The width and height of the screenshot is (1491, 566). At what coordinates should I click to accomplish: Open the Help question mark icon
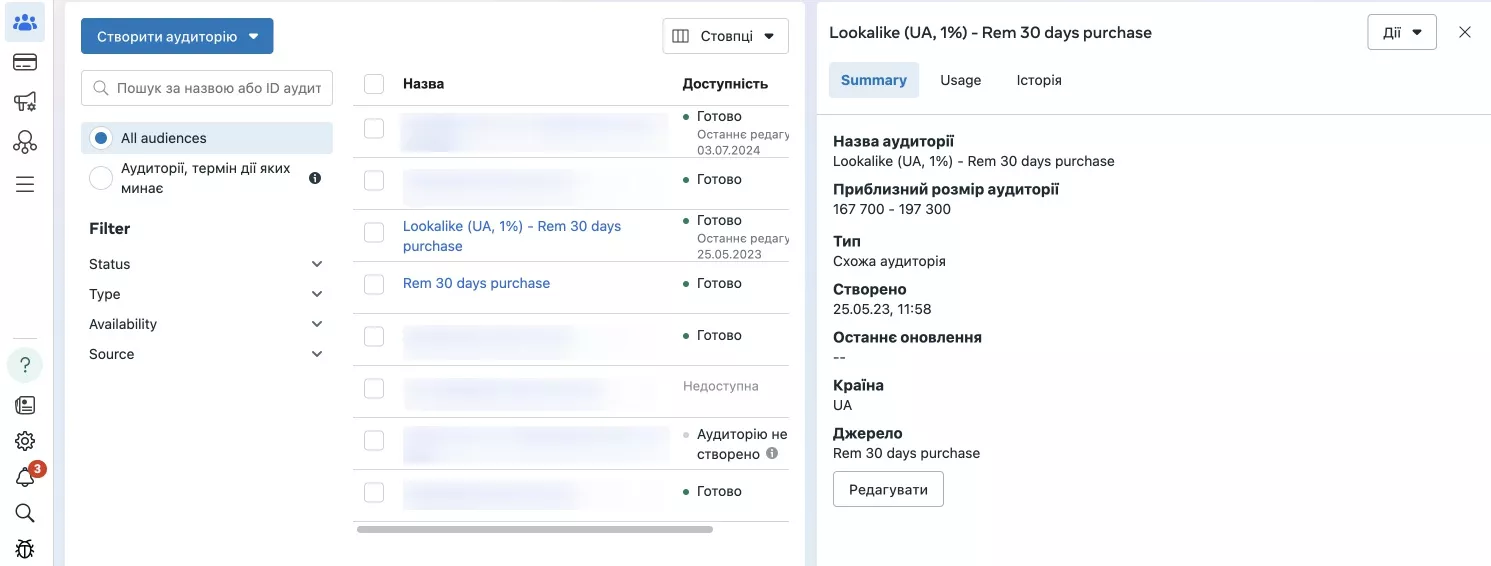[x=25, y=365]
